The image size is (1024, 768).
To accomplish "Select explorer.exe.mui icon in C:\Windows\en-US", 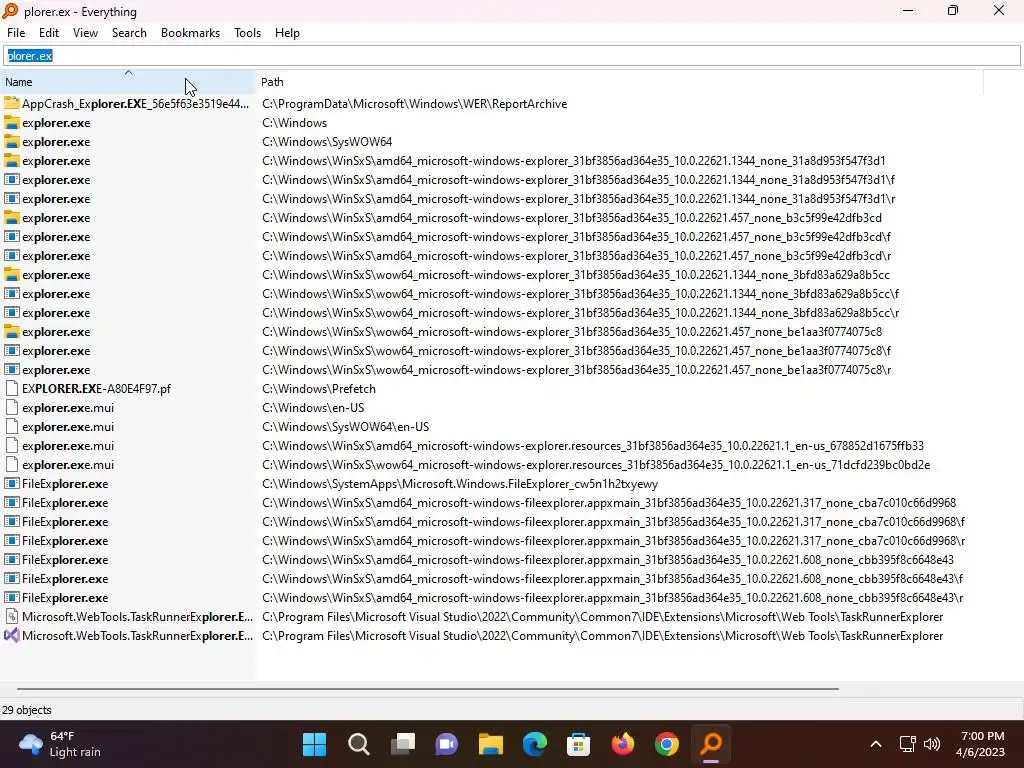I will [11, 407].
